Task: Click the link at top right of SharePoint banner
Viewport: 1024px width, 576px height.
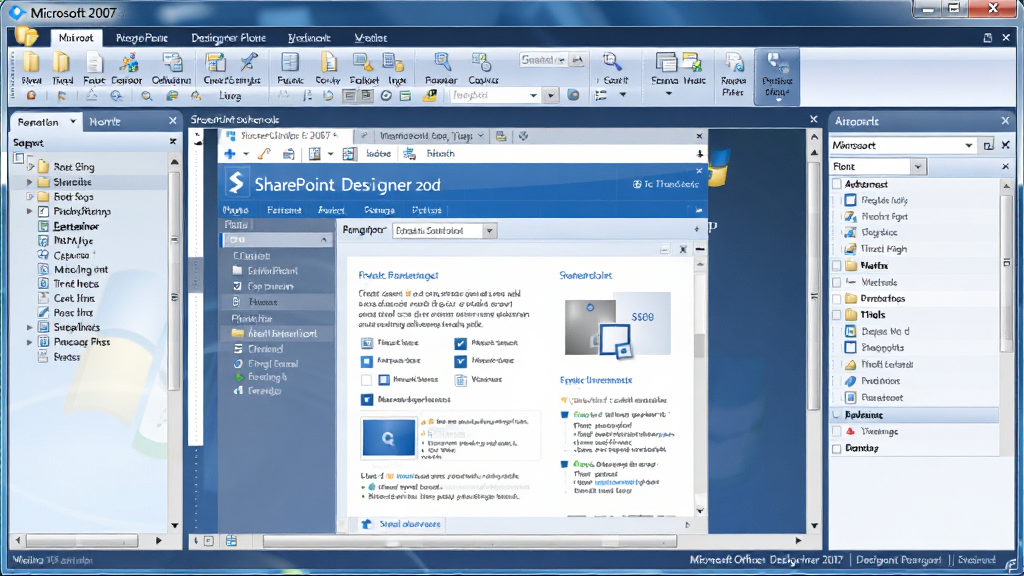Action: coord(665,184)
